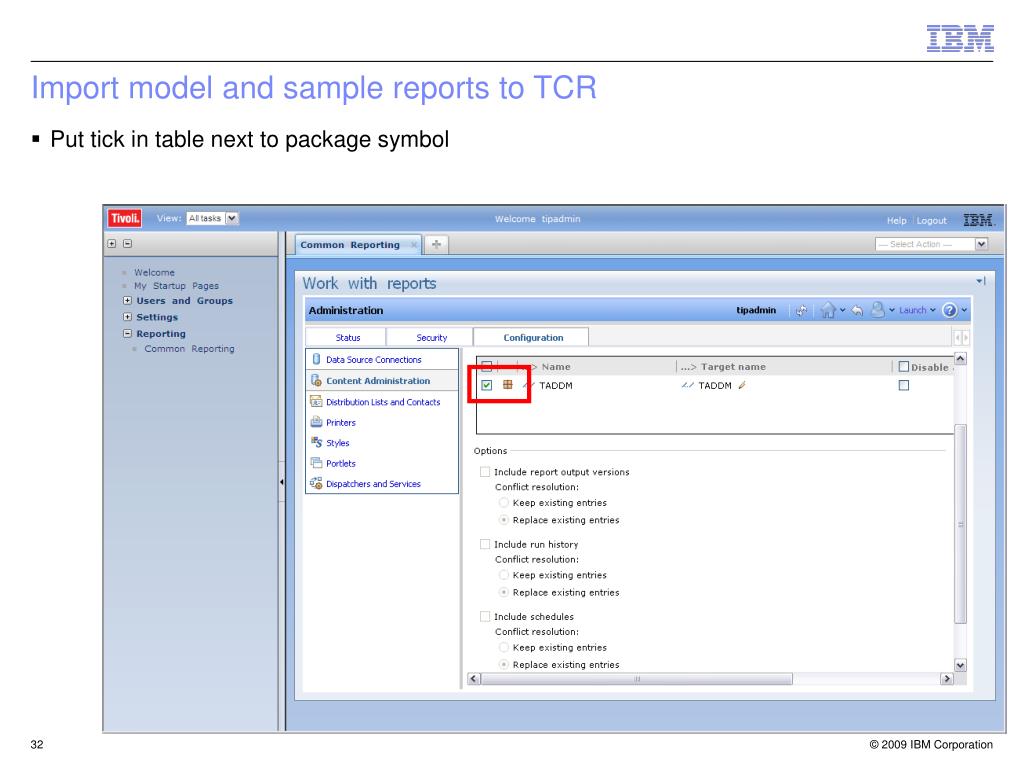The width and height of the screenshot is (1024, 768).
Task: Open Common Reporting under Reporting
Action: (189, 349)
